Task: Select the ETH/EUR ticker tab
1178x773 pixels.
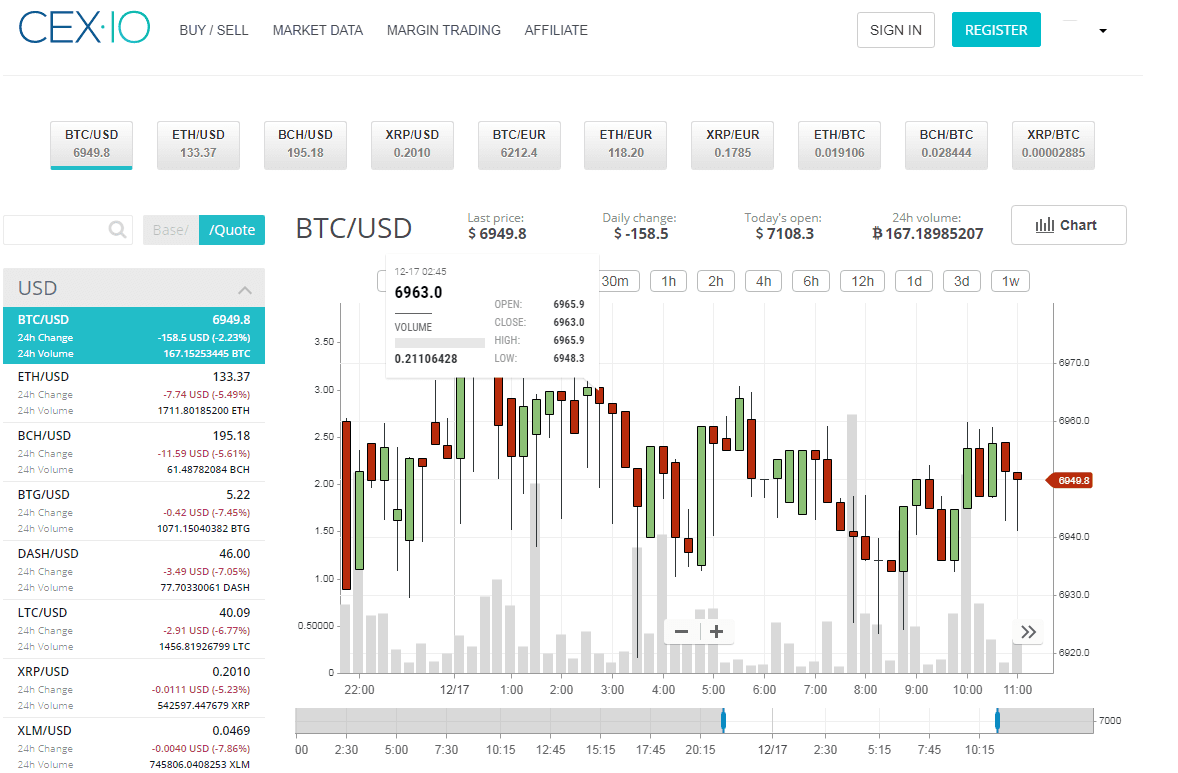Action: [x=626, y=145]
